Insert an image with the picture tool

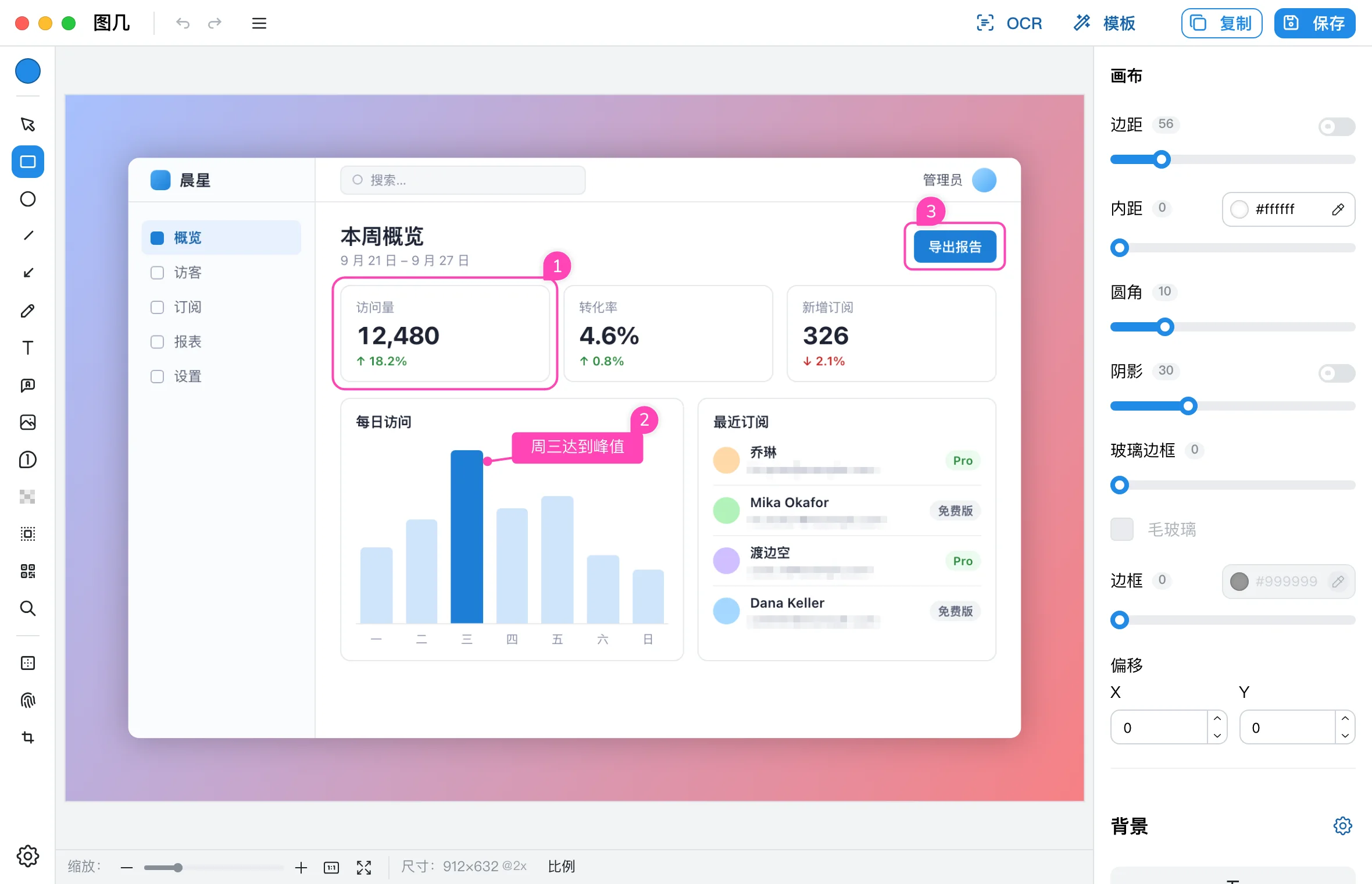click(x=28, y=422)
